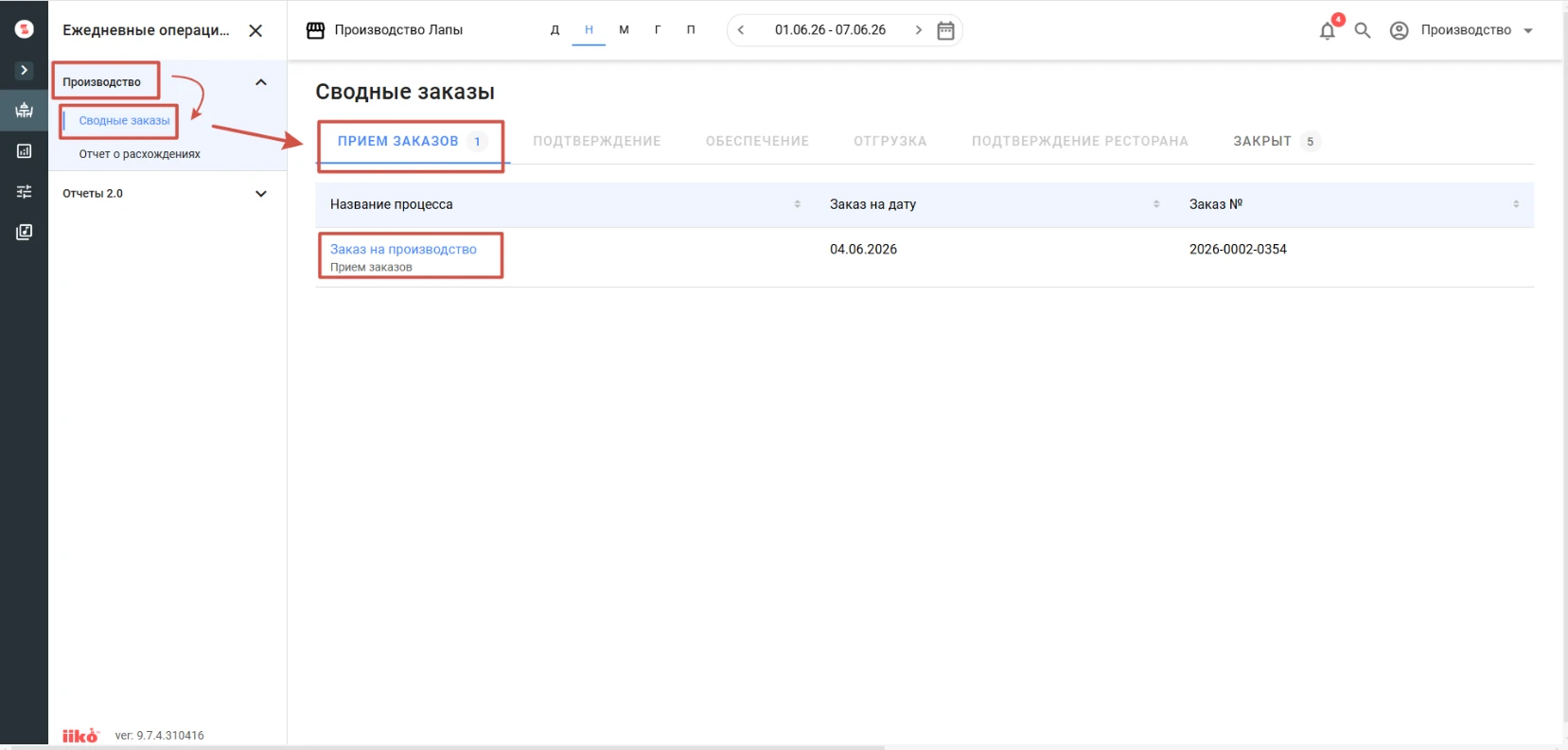Expand the sidebar with the arrow icon
Image resolution: width=1568 pixels, height=750 pixels.
(x=24, y=70)
